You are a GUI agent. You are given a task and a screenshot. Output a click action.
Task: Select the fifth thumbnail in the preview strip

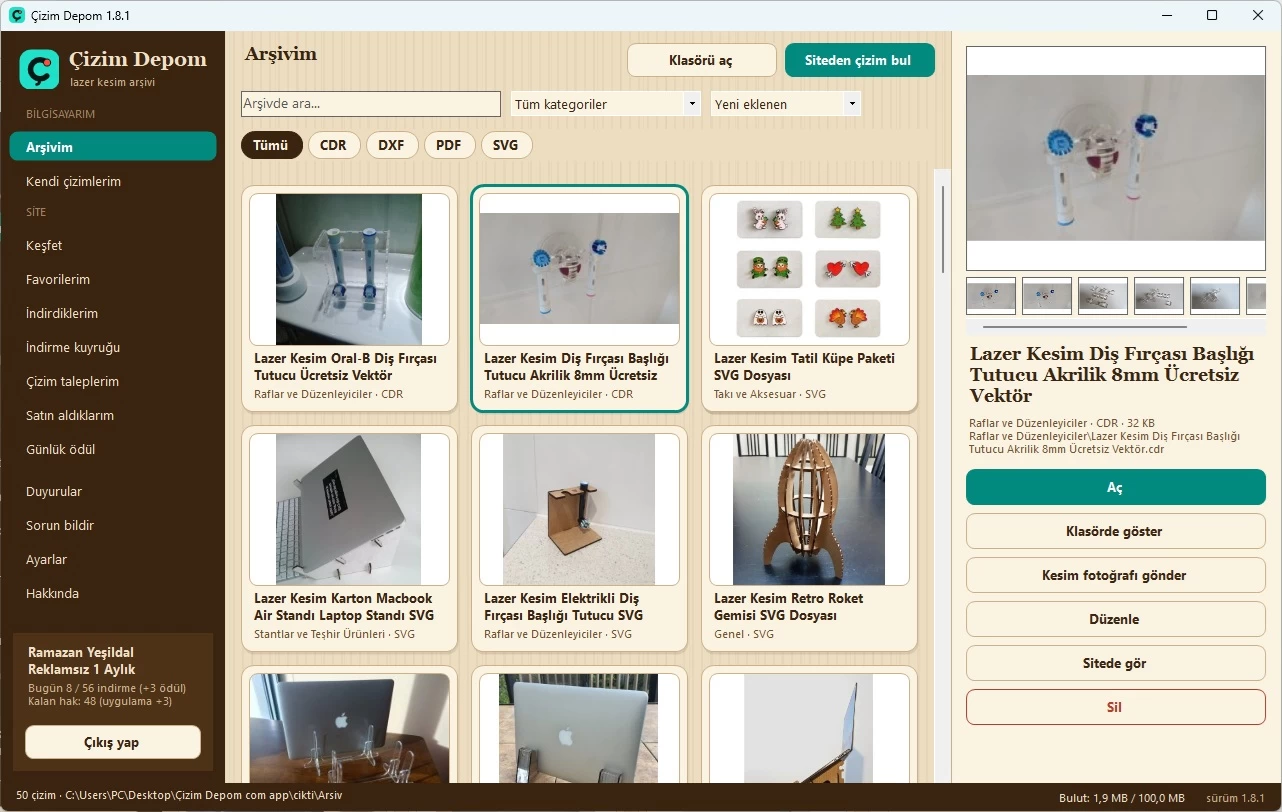(1215, 295)
